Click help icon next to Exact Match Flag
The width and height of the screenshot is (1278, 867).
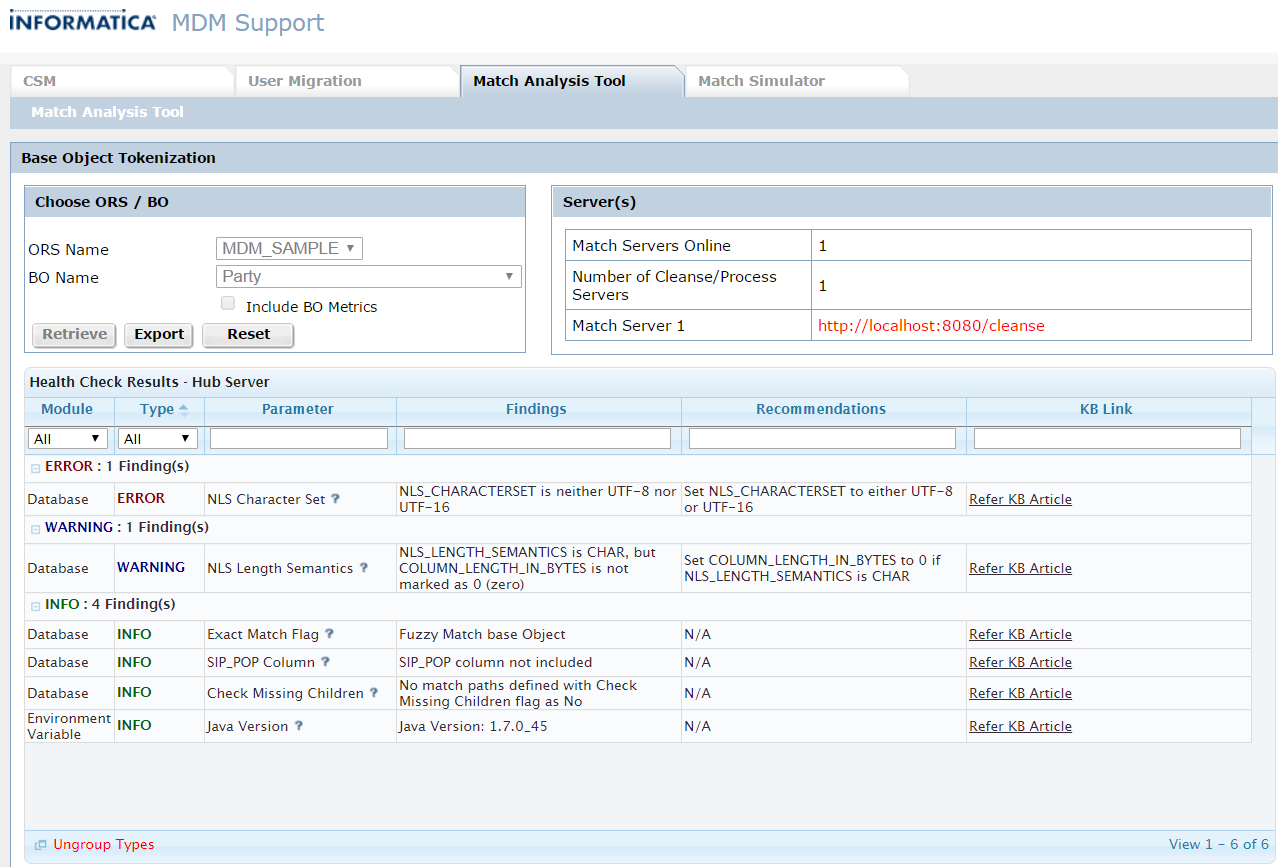click(330, 634)
